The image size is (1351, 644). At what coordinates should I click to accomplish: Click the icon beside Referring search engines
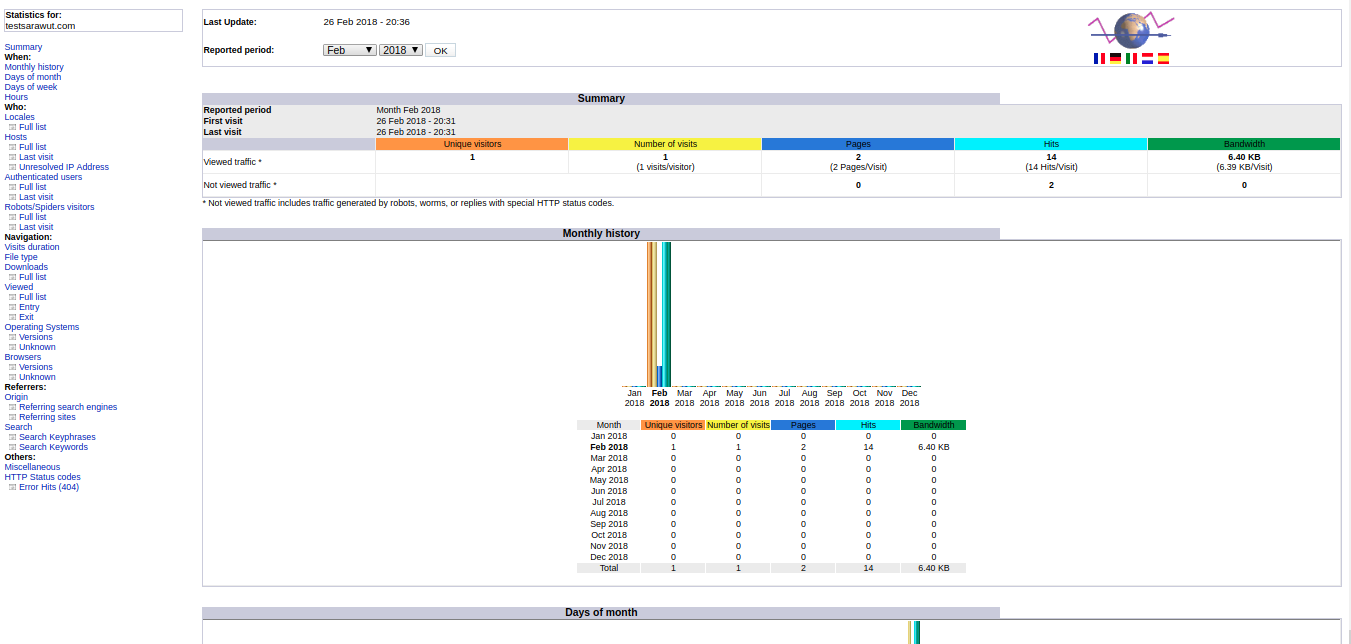click(x=13, y=407)
